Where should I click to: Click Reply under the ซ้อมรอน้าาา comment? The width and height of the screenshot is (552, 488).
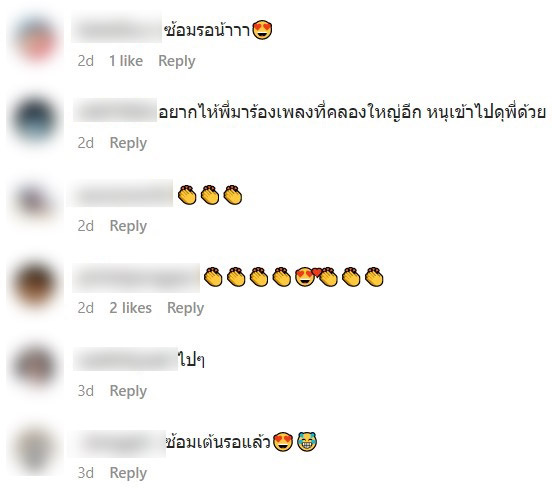click(177, 61)
